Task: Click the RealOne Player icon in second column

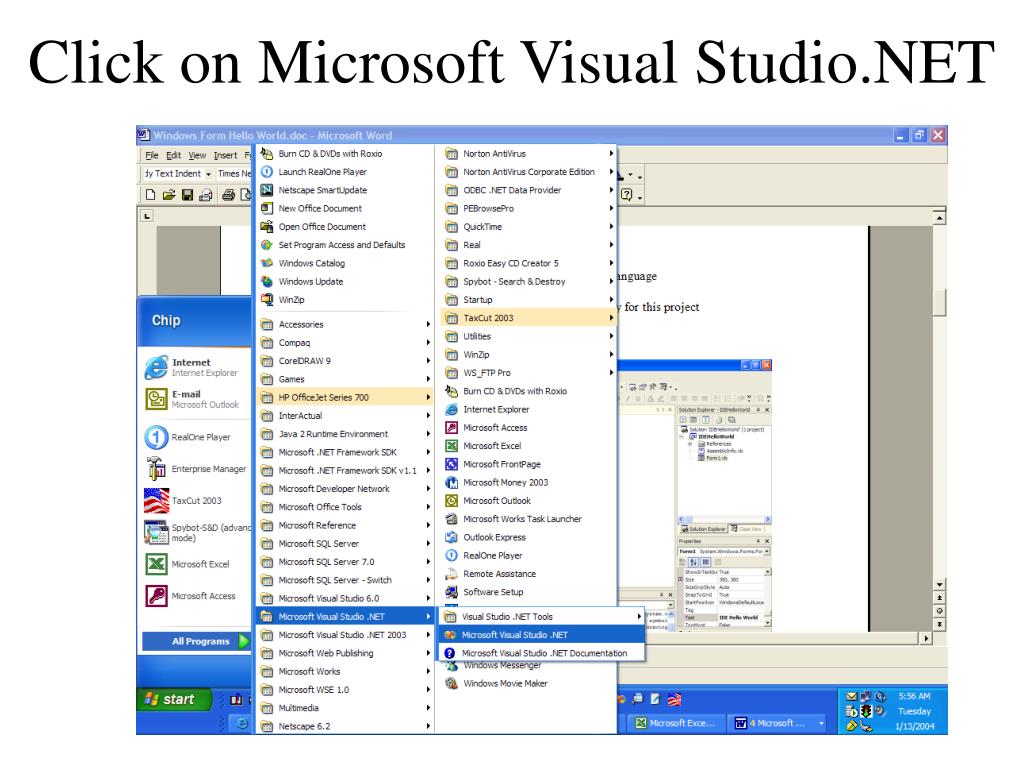Action: pos(451,556)
